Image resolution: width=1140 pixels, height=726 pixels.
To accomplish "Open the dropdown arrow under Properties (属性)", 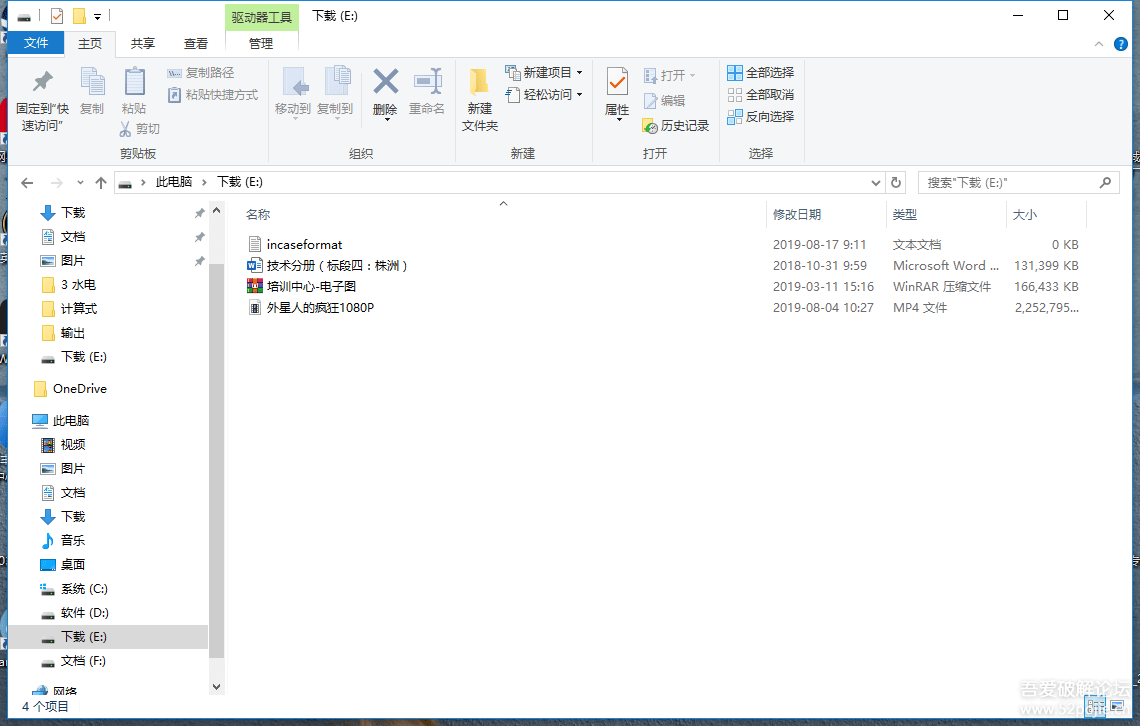I will 619,120.
